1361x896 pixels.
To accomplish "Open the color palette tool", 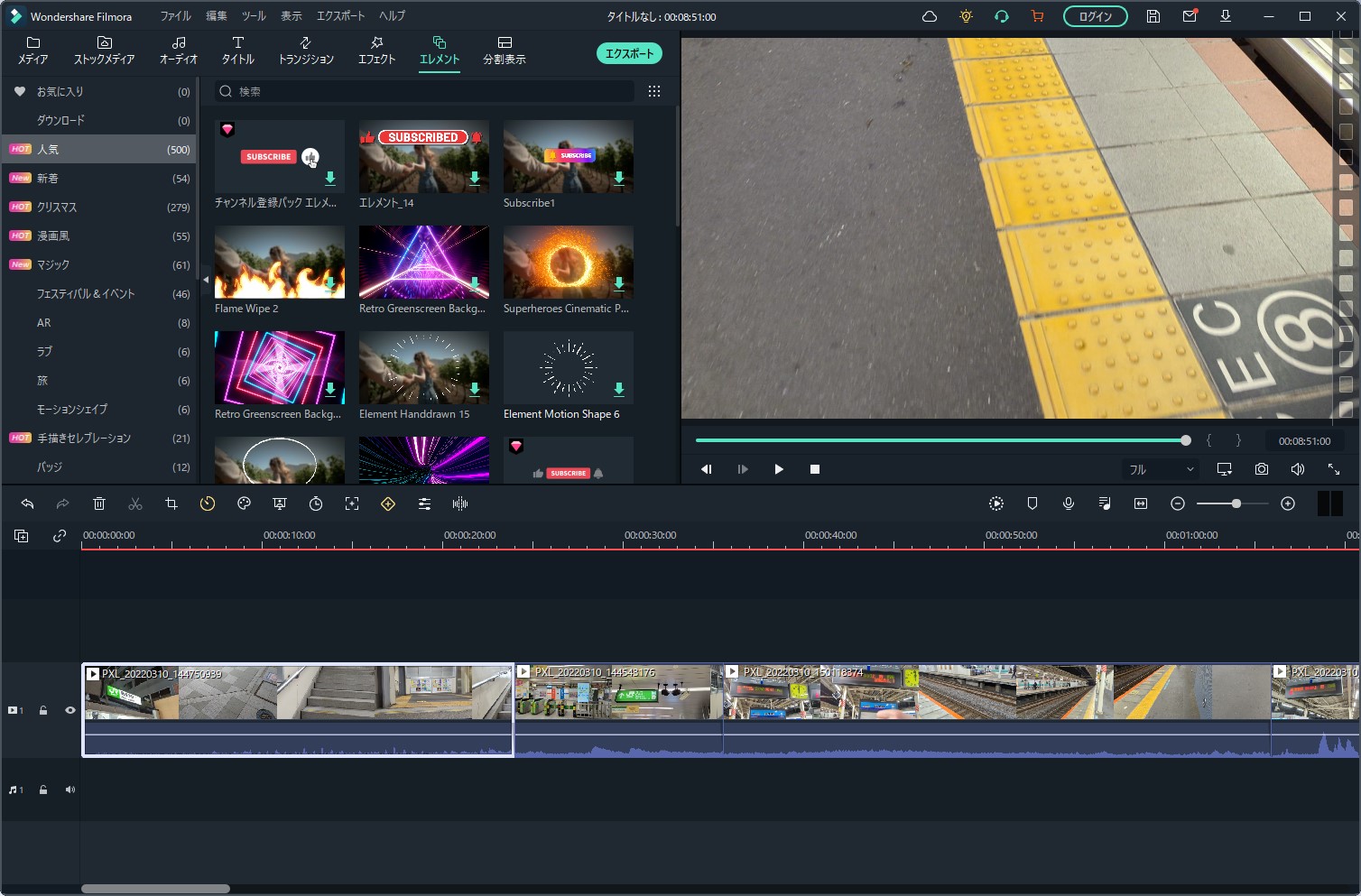I will click(x=244, y=503).
